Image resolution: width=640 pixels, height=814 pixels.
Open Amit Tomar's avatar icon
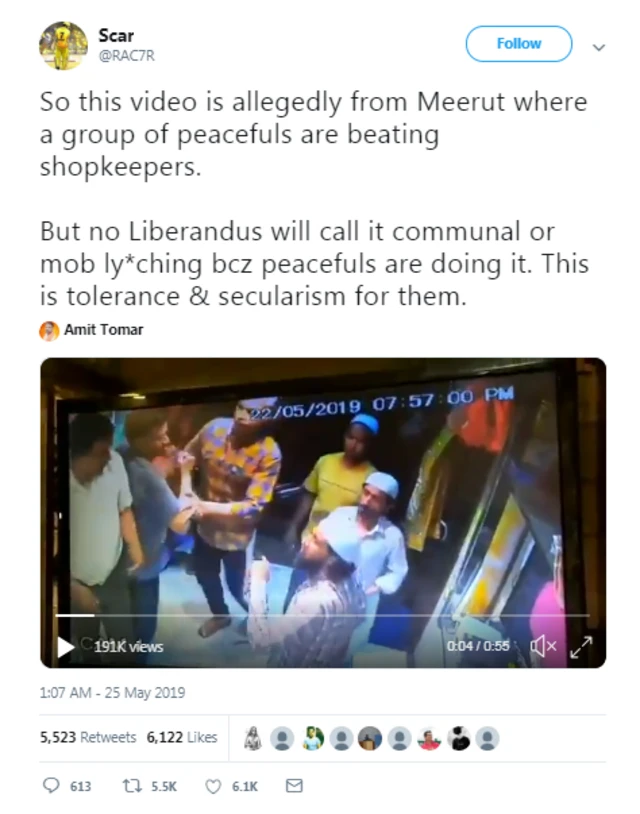[x=49, y=331]
